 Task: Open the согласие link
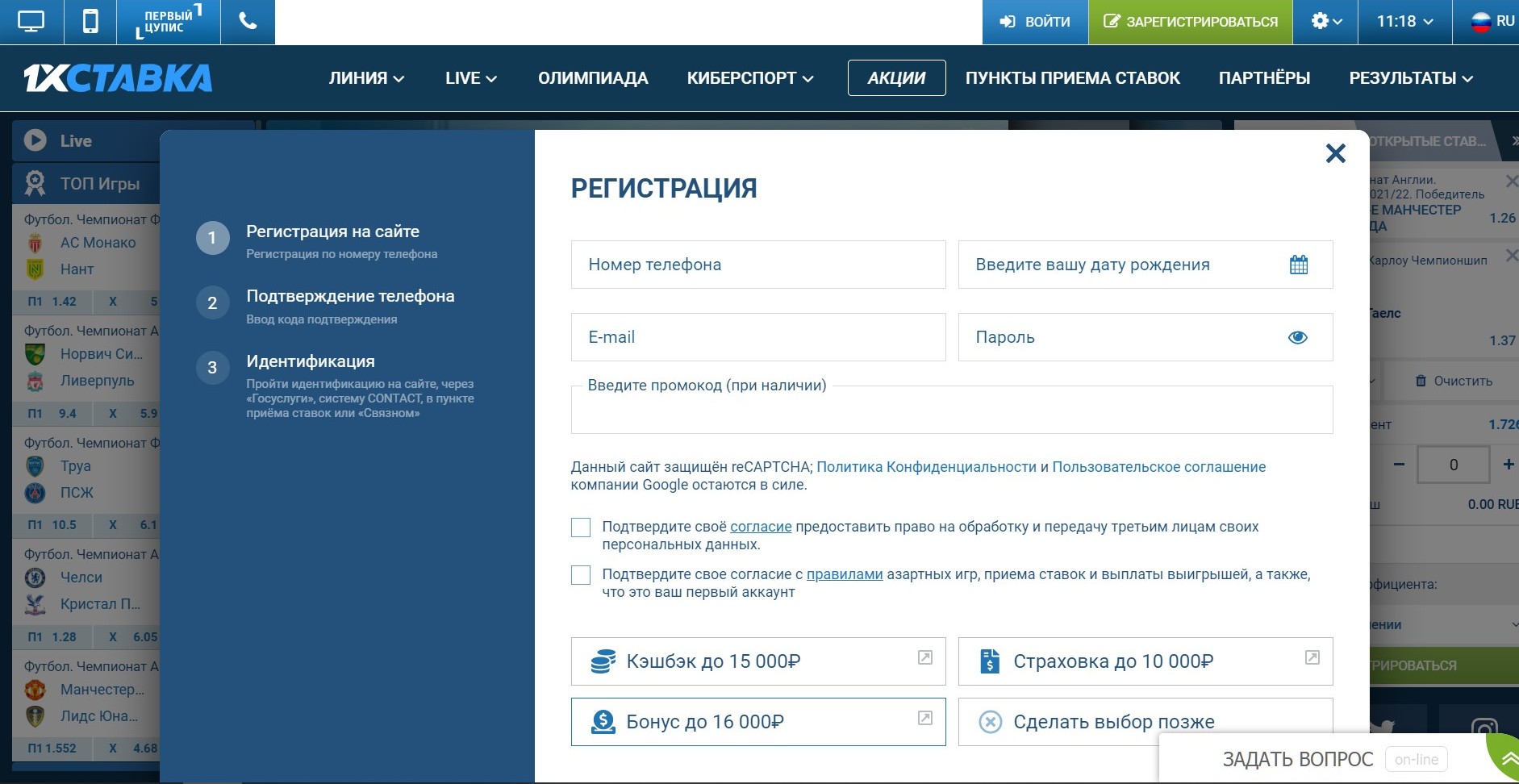click(761, 527)
